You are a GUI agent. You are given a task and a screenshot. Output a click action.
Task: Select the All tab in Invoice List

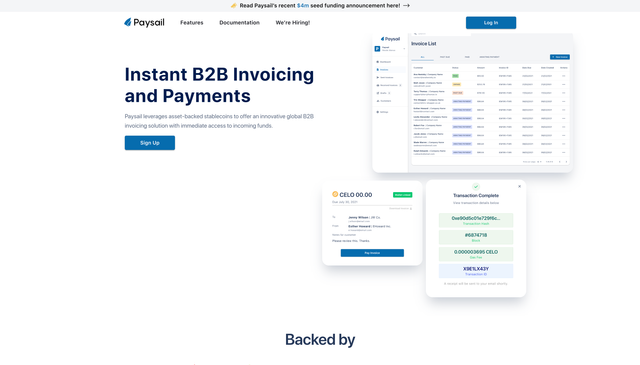coord(422,57)
